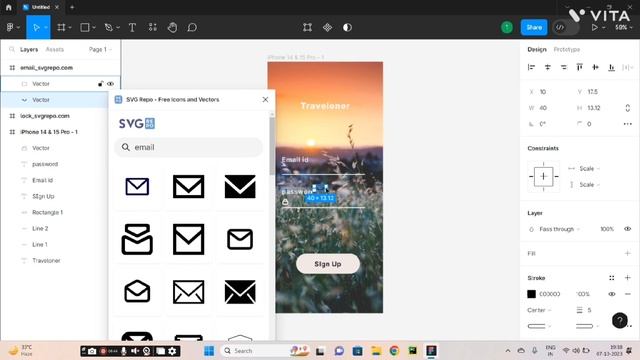Open the shape tools dropdown arrow
The height and width of the screenshot is (360, 640).
(94, 27)
